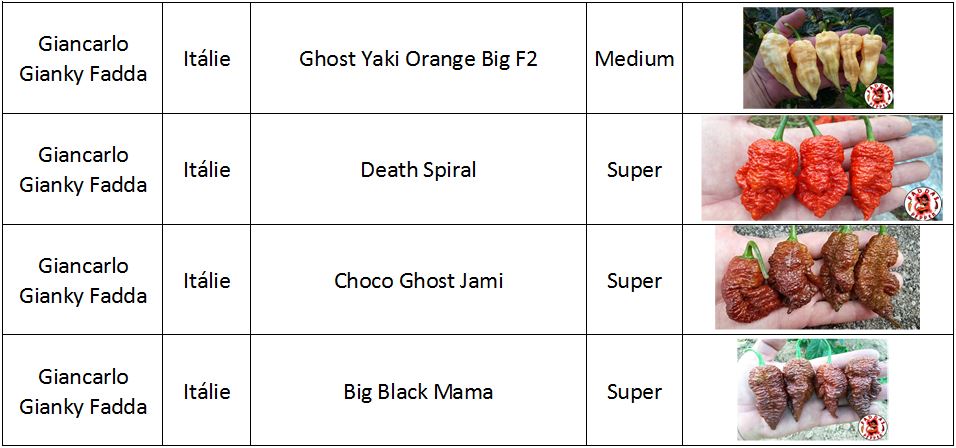Click the 'Medium' heat level cell
Viewport: 956px width, 448px height.
pos(634,59)
